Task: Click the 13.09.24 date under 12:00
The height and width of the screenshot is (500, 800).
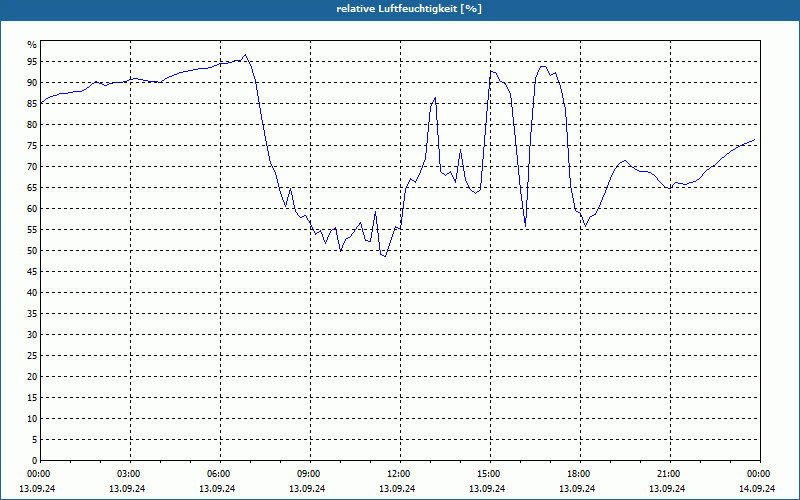Action: pos(397,488)
